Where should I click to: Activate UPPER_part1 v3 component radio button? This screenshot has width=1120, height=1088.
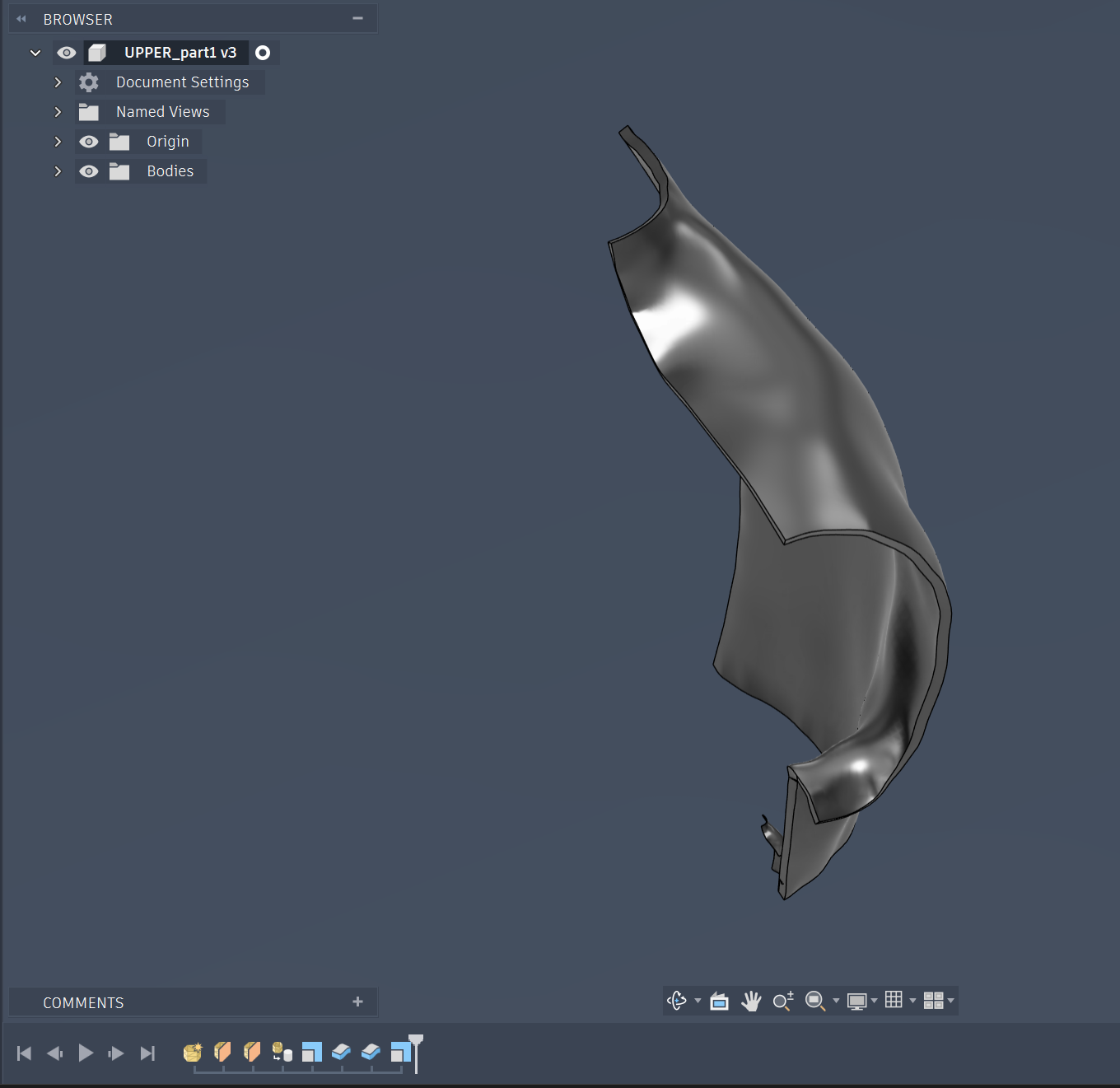(263, 53)
